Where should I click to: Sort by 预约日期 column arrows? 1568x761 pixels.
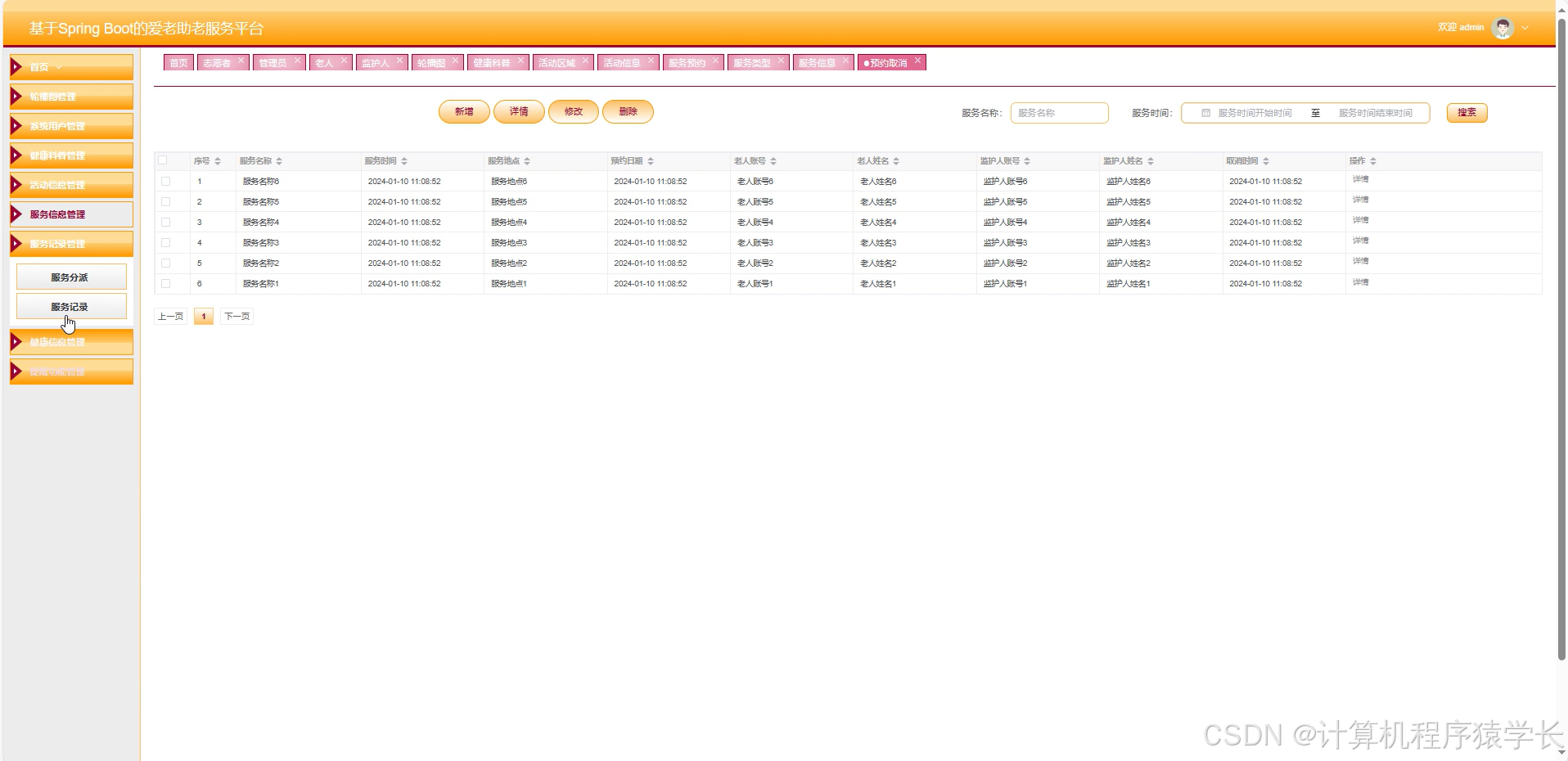pyautogui.click(x=651, y=161)
